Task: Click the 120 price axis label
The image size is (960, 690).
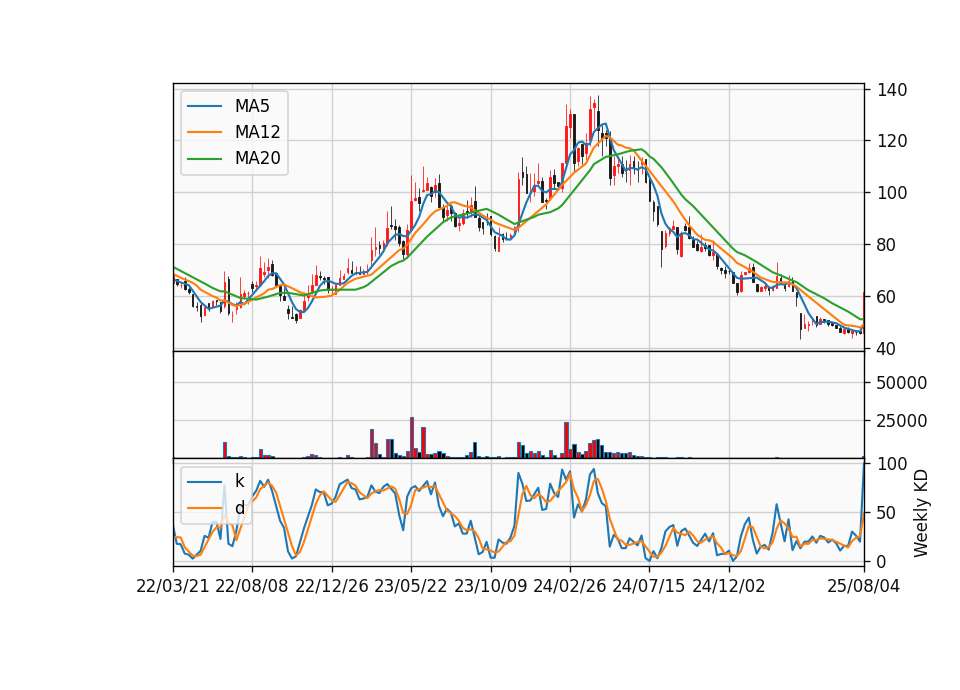Action: [892, 141]
